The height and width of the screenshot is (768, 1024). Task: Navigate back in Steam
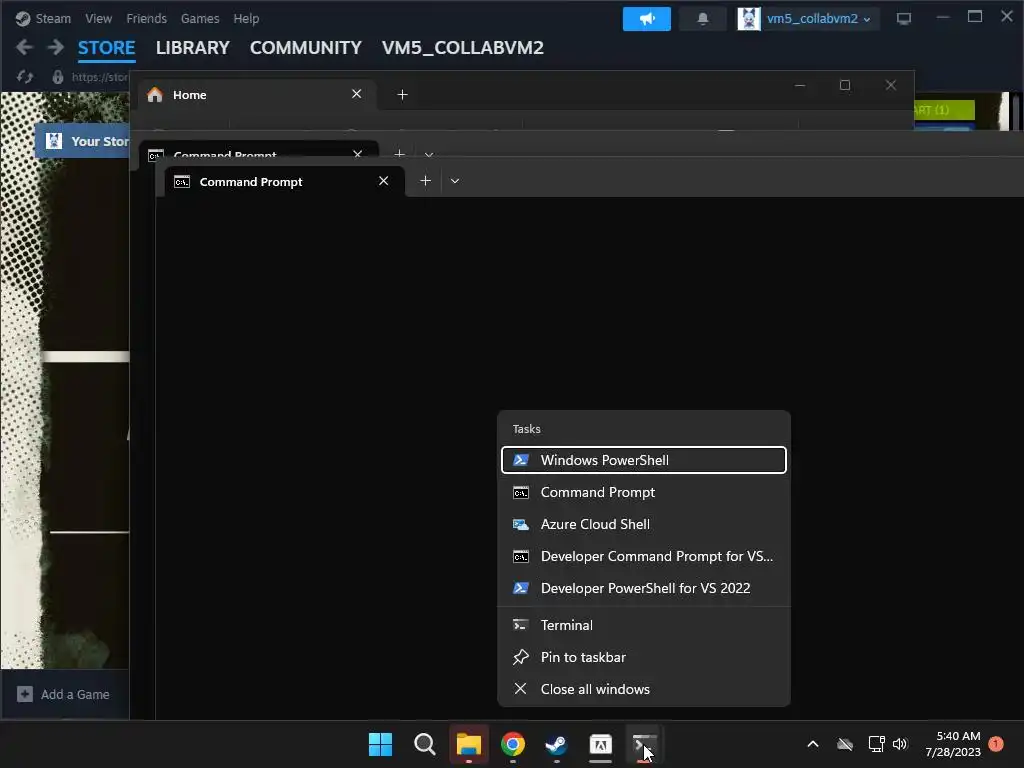coord(24,47)
